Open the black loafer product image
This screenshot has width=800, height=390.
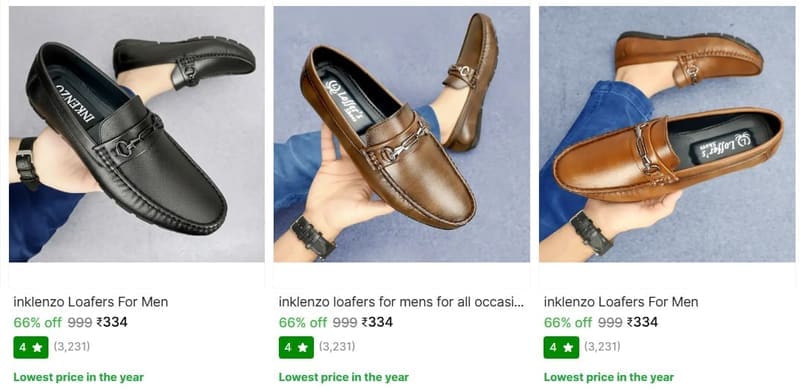pyautogui.click(x=137, y=134)
